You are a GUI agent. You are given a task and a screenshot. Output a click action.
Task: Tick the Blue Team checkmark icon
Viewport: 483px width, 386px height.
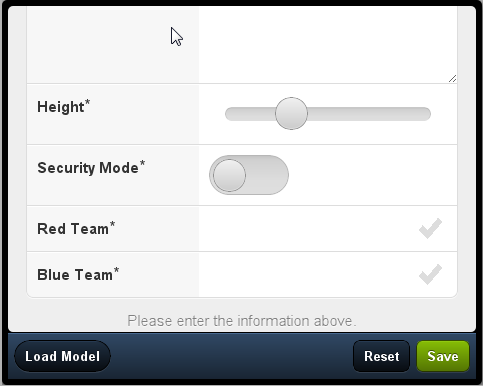[430, 275]
